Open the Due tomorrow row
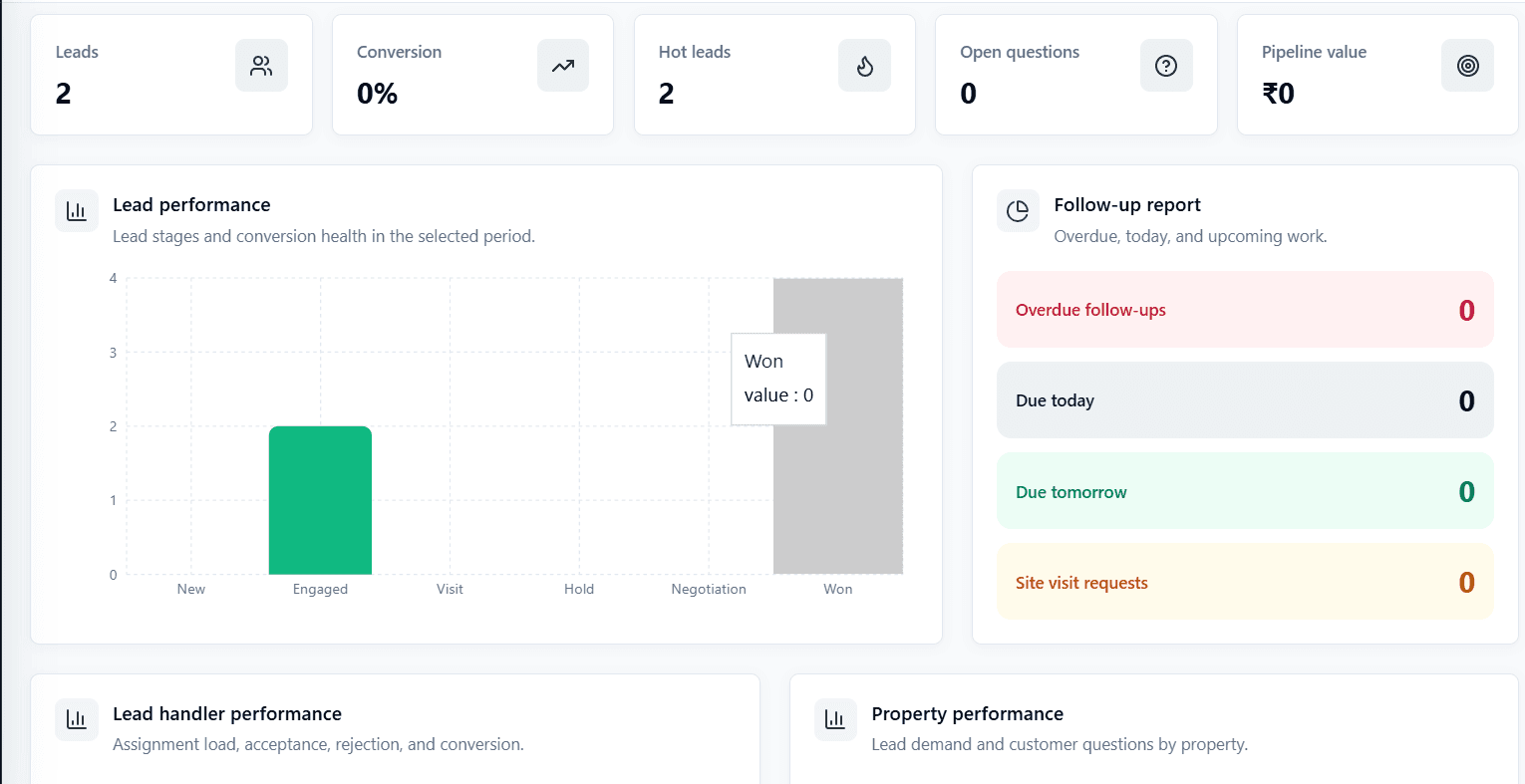 (1245, 491)
